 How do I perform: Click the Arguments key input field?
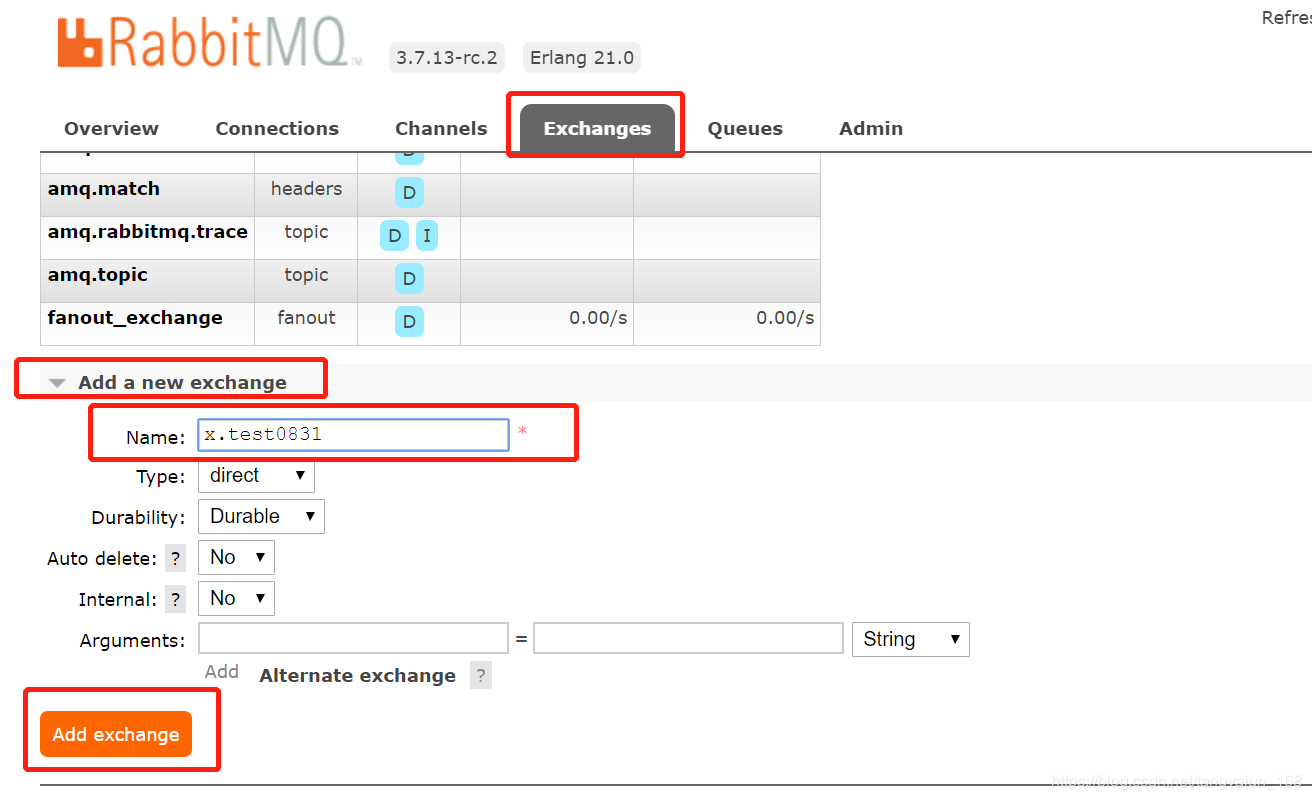[353, 638]
